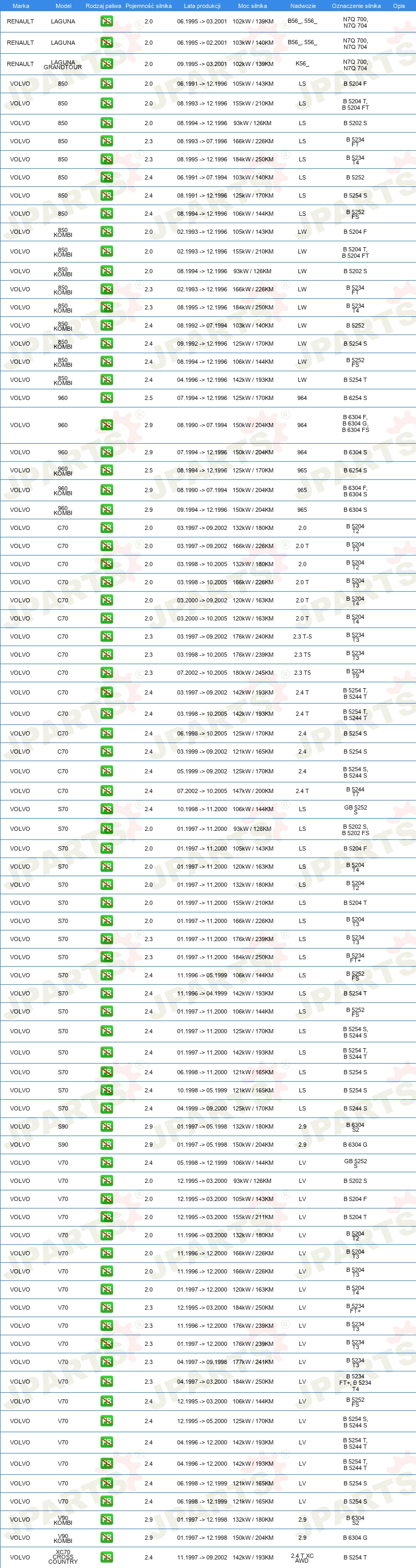This screenshot has width=416, height=1568.
Task: Click the 2.3 T-5 body cell
Action: (x=302, y=636)
